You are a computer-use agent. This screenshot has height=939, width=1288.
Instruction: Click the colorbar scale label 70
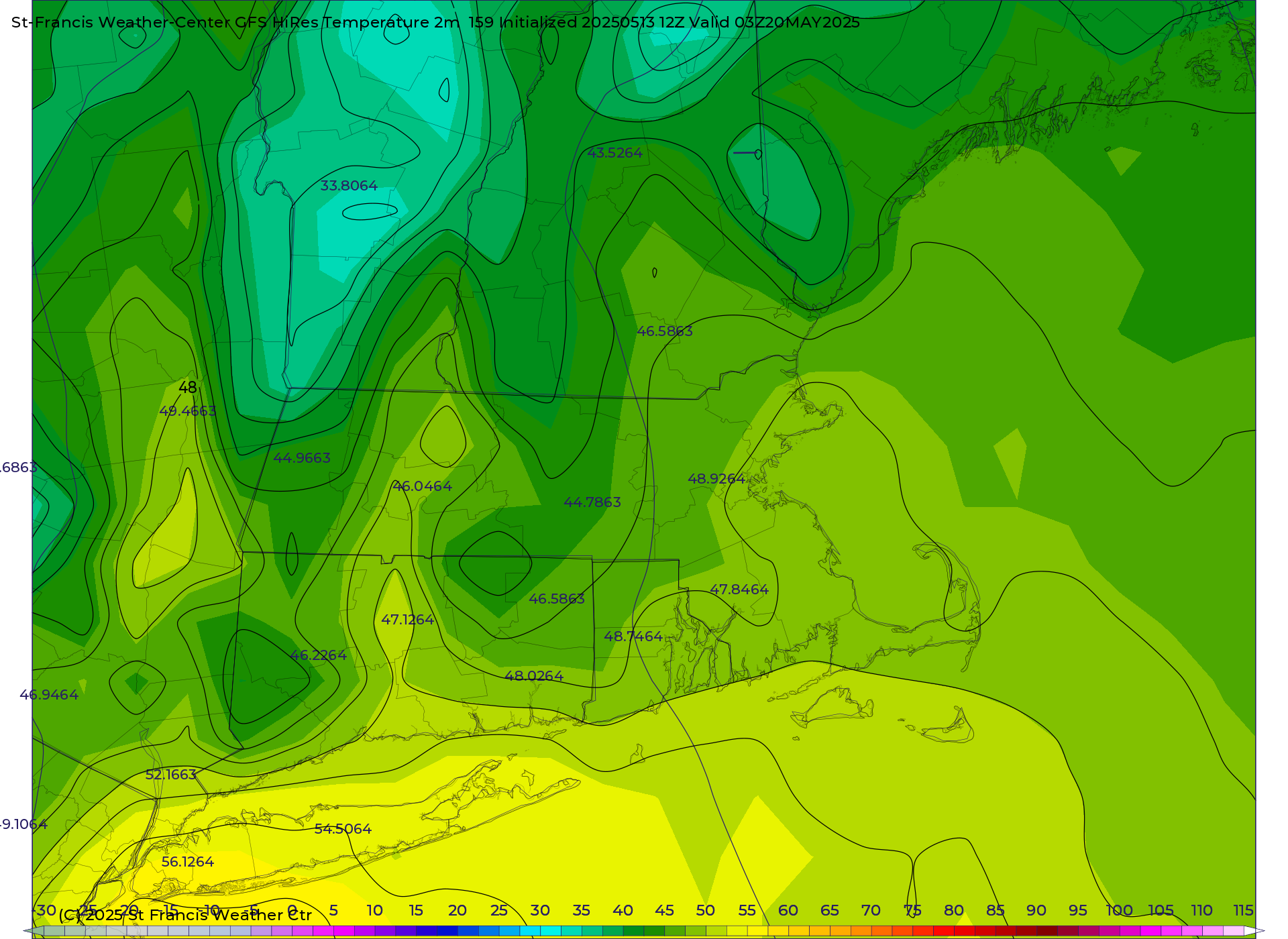[x=871, y=910]
